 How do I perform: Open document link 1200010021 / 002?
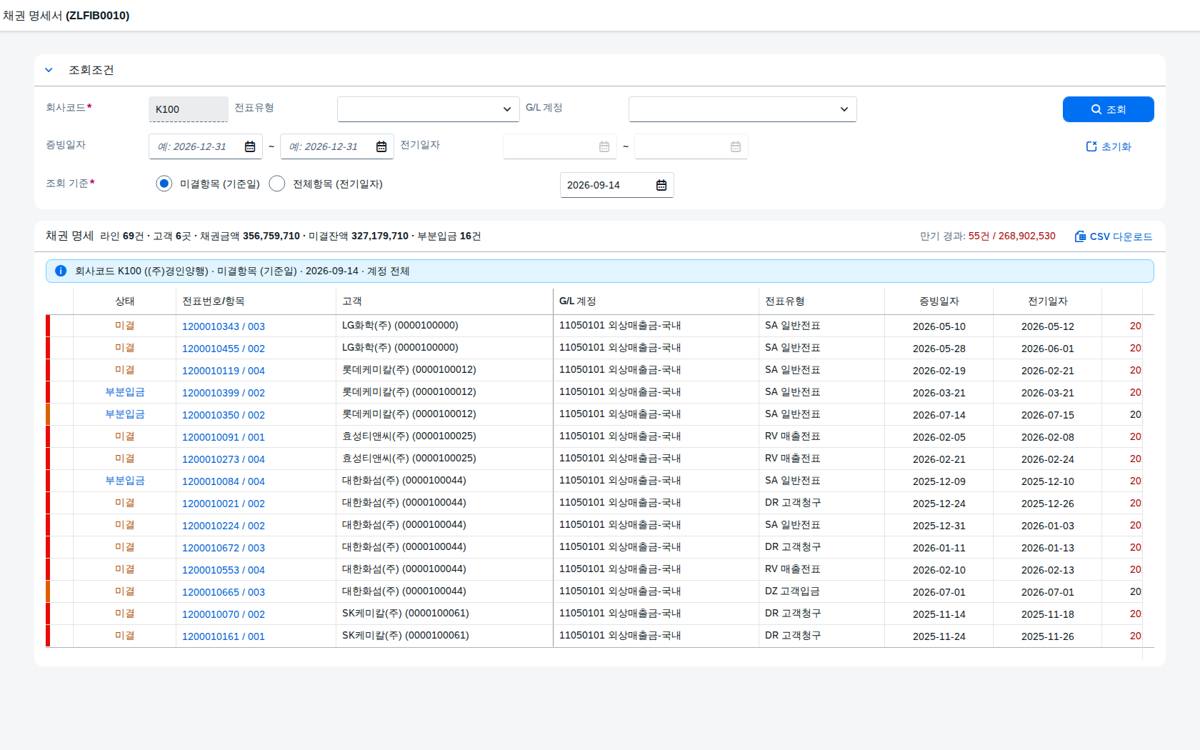223,504
